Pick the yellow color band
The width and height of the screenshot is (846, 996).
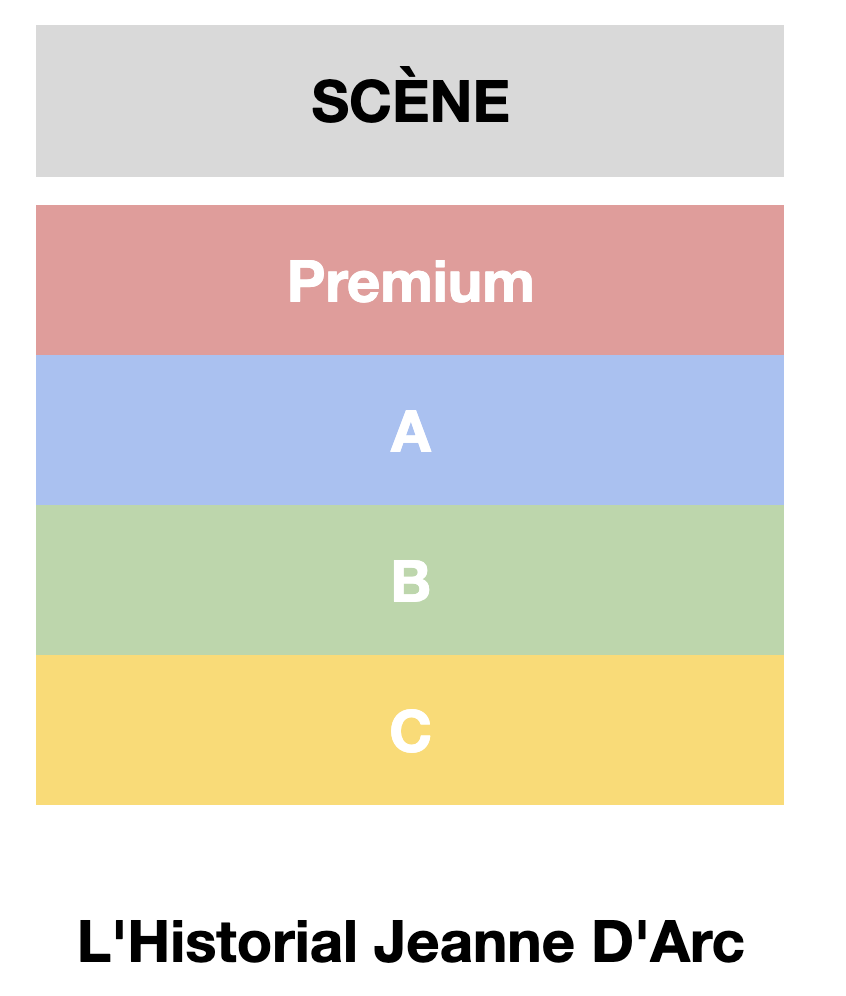coord(410,730)
